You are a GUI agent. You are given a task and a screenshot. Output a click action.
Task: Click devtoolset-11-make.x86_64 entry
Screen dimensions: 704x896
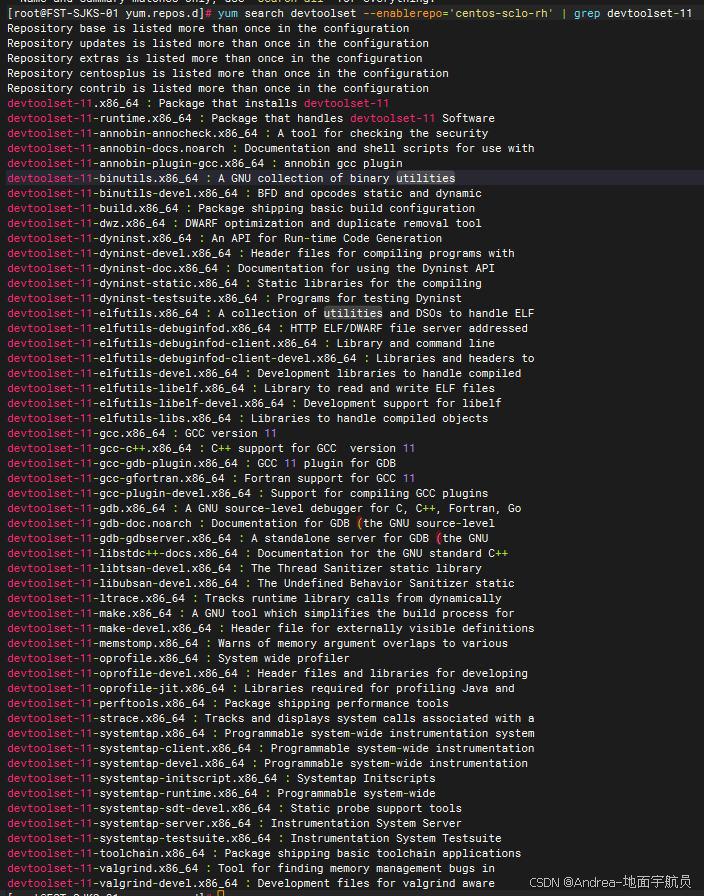pyautogui.click(x=261, y=613)
